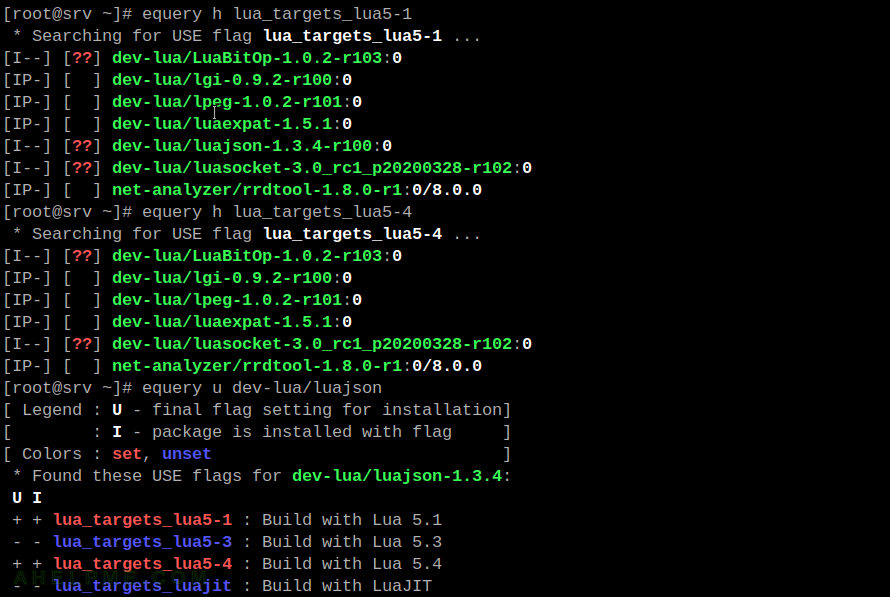Click the blue 'lua_targets_lua5-3' USE flag
The height and width of the screenshot is (597, 890).
pyautogui.click(x=142, y=542)
